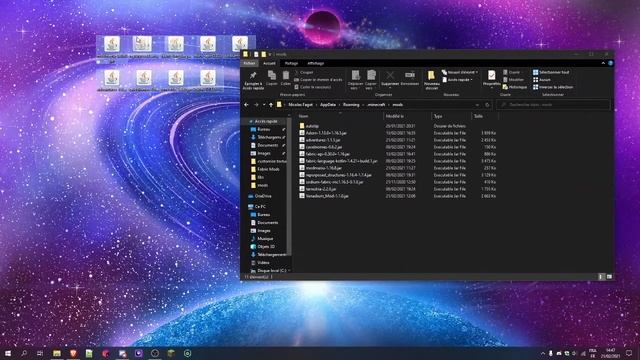Open Propriétés from the ribbon
The width and height of the screenshot is (640, 360).
[491, 78]
